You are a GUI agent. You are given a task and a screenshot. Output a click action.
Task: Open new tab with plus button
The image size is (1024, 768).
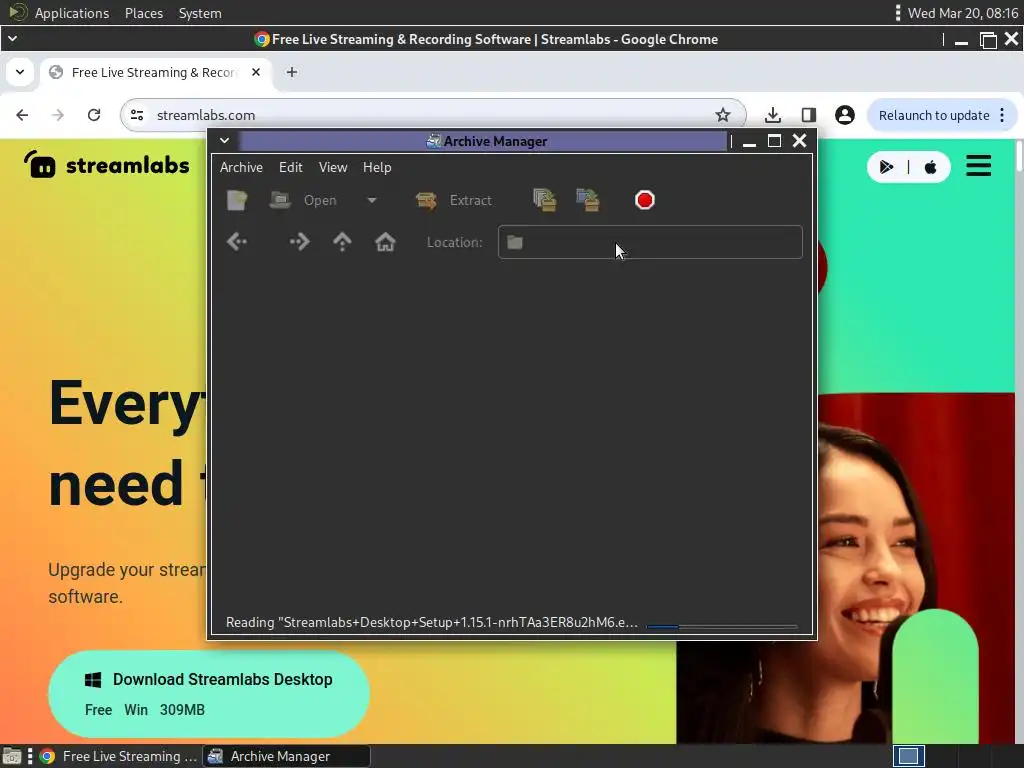click(292, 72)
